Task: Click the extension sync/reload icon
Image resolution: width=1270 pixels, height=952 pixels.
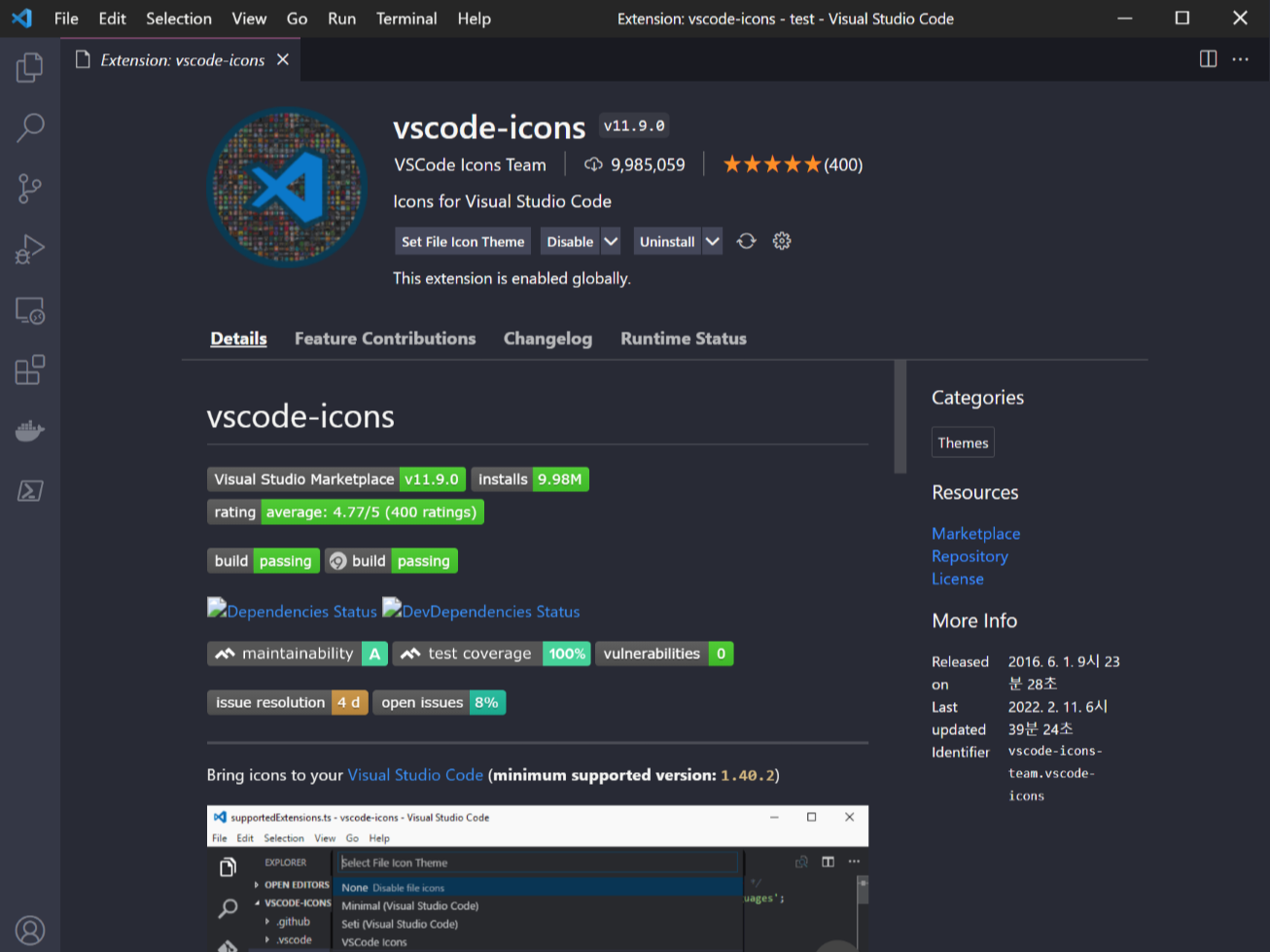Action: tap(746, 241)
